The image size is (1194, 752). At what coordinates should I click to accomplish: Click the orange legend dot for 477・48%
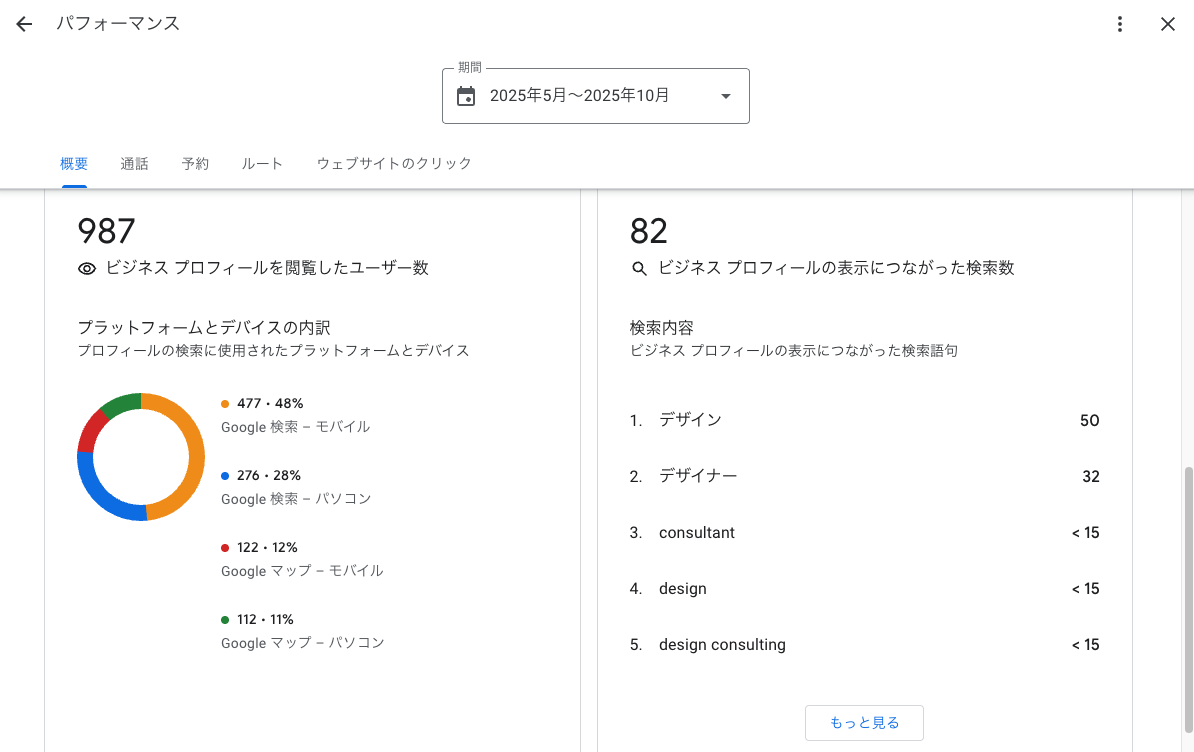coord(225,404)
